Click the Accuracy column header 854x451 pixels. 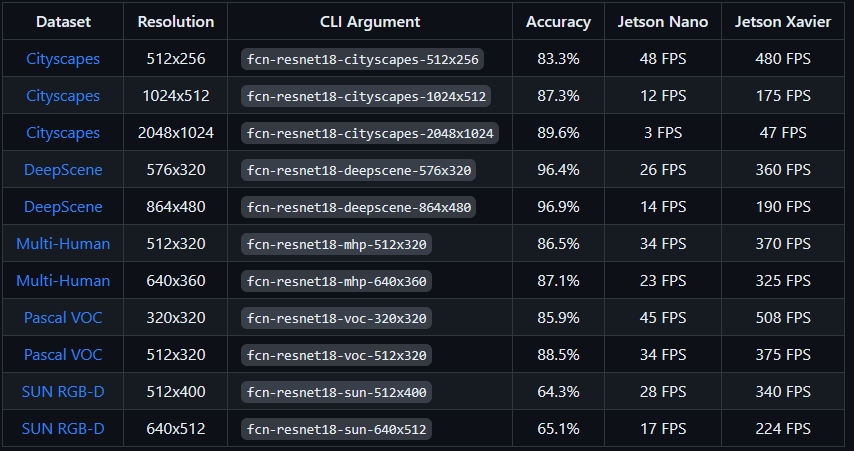click(558, 21)
